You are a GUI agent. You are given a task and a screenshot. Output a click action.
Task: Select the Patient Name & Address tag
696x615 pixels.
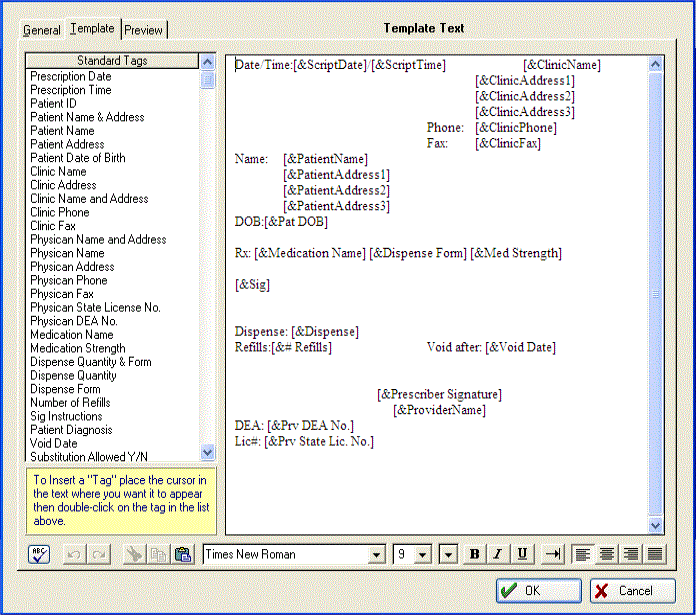(x=87, y=117)
